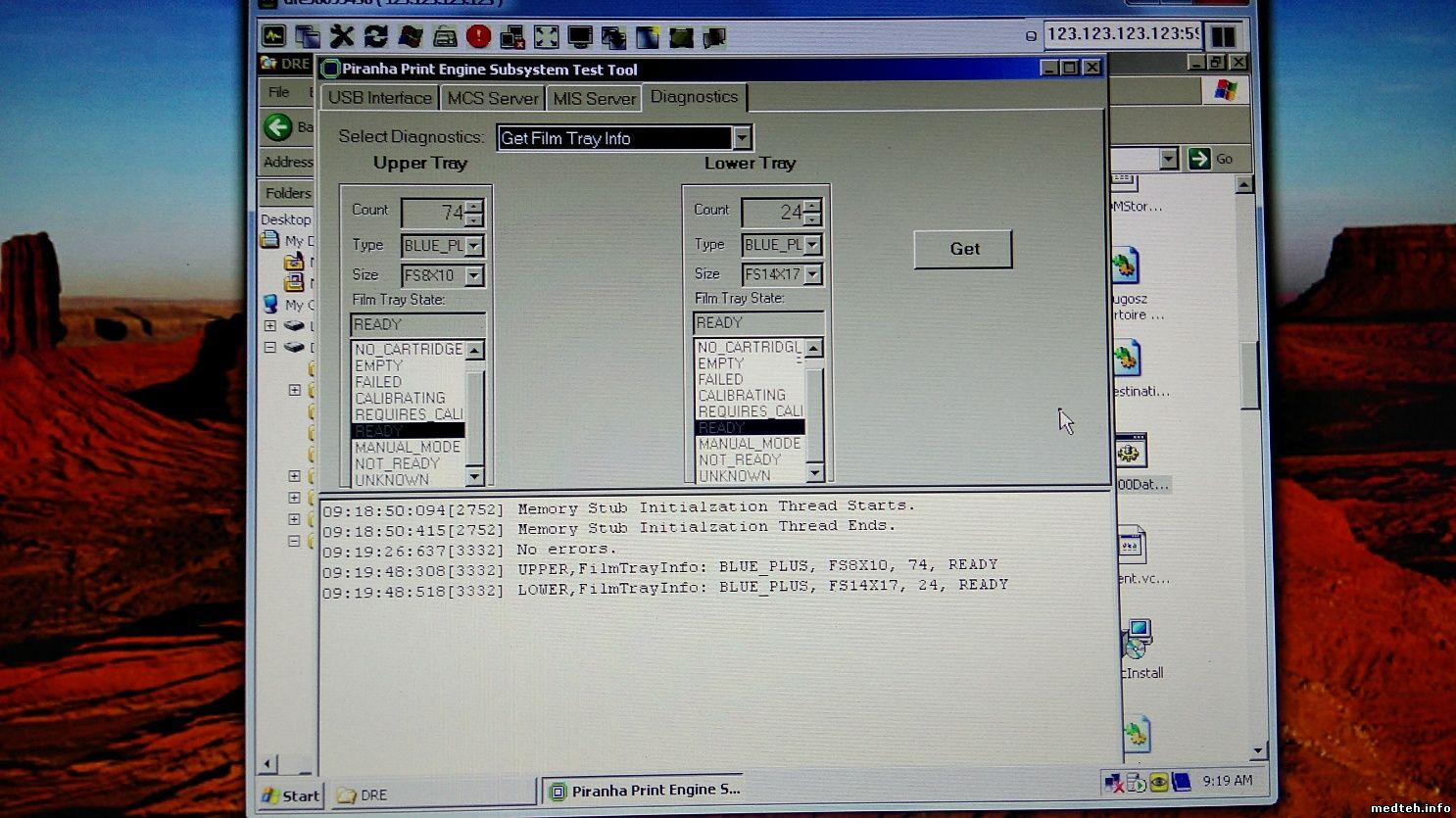The width and height of the screenshot is (1456, 818).
Task: Click the IP address field 123.123.123.123
Action: [1121, 34]
